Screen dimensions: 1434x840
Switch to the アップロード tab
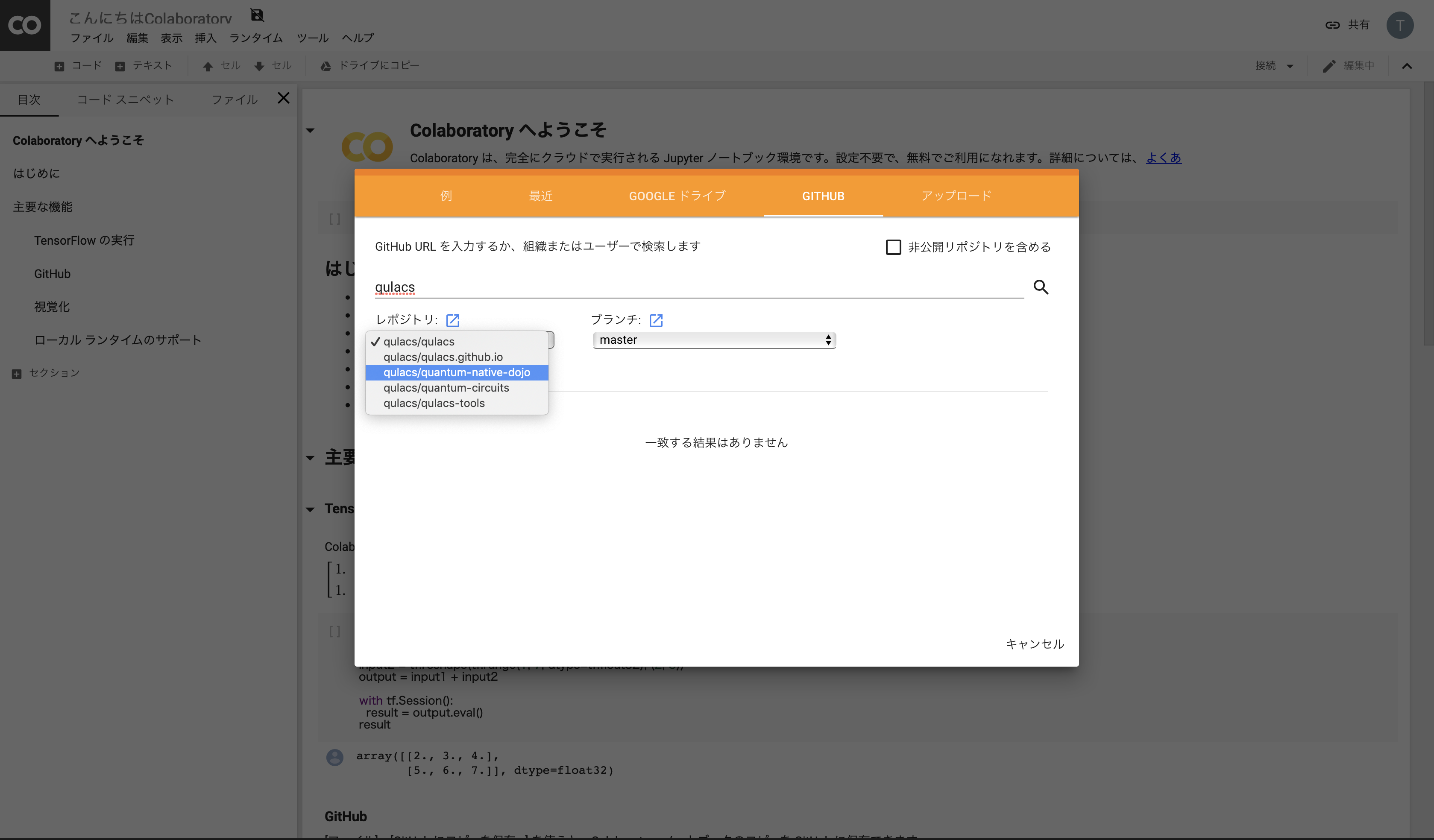tap(956, 196)
